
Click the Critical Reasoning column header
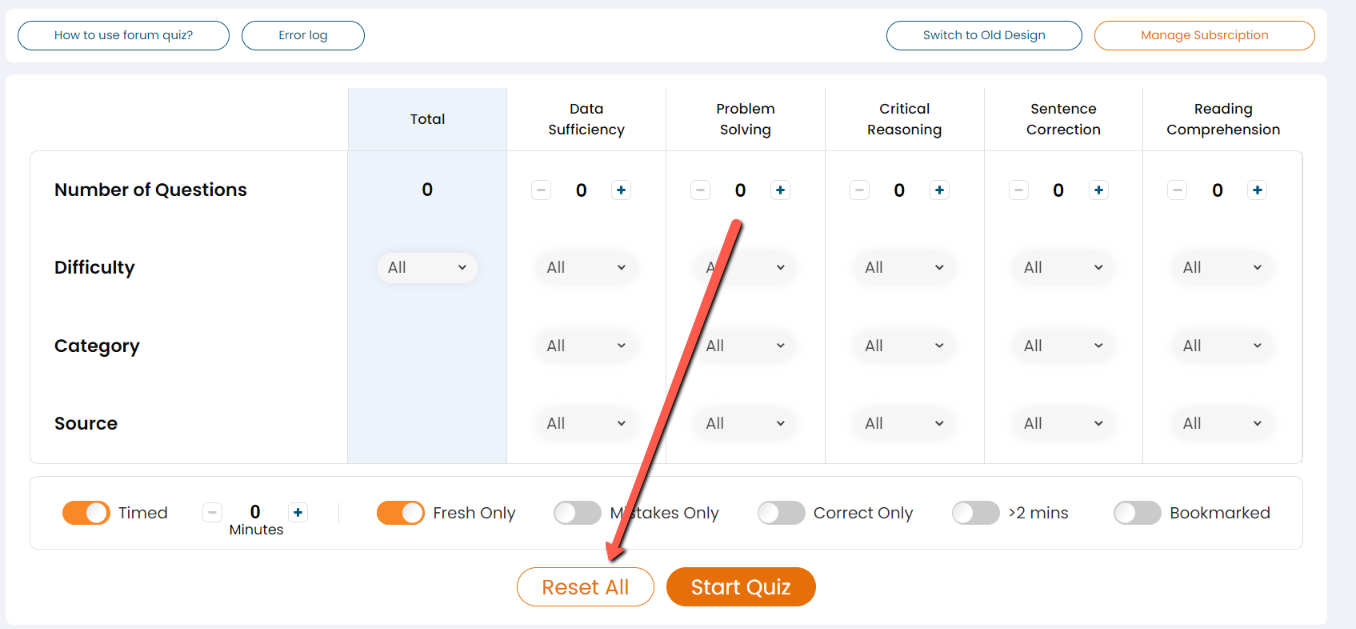tap(904, 119)
